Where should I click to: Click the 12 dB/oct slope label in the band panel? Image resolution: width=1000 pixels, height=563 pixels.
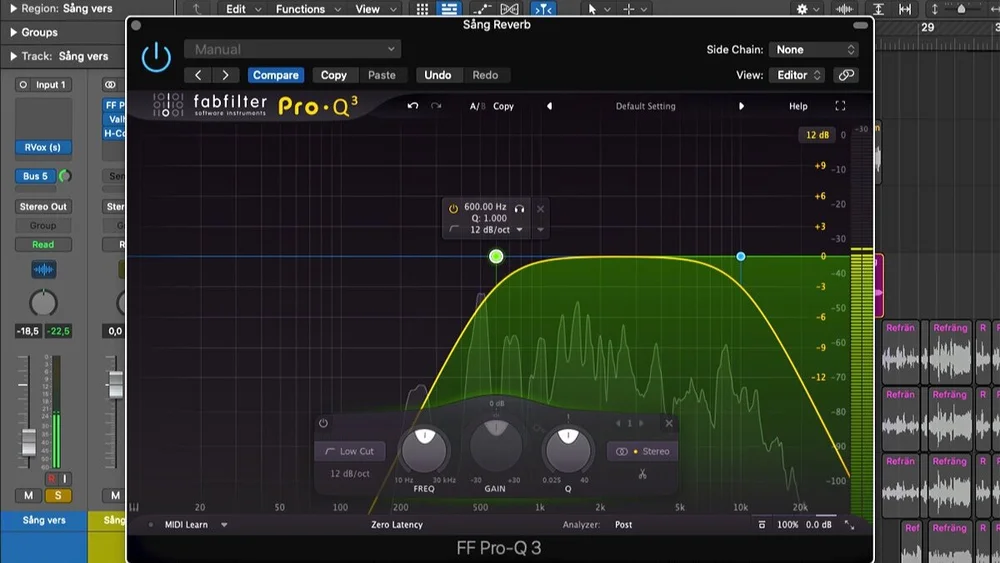click(x=349, y=474)
